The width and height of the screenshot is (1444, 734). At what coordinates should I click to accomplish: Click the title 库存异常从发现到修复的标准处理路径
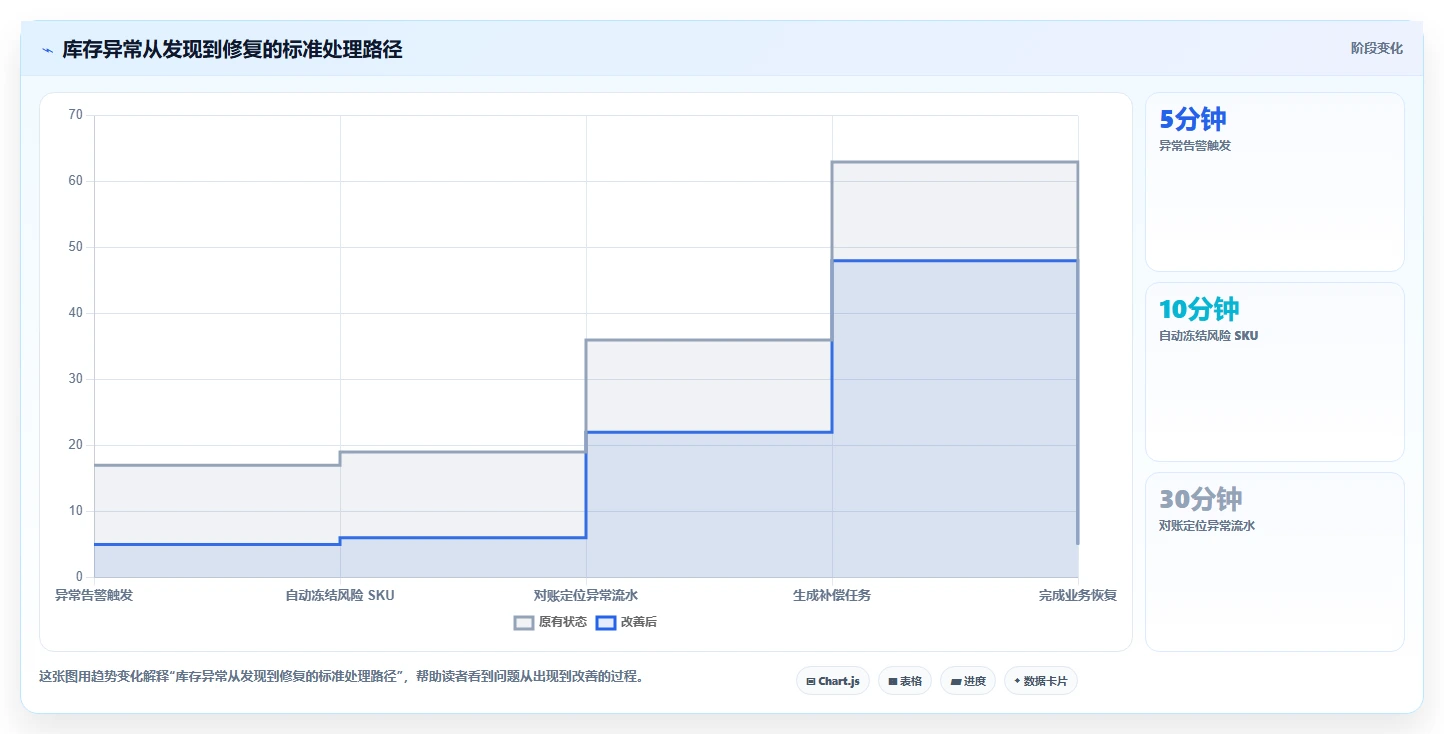232,49
